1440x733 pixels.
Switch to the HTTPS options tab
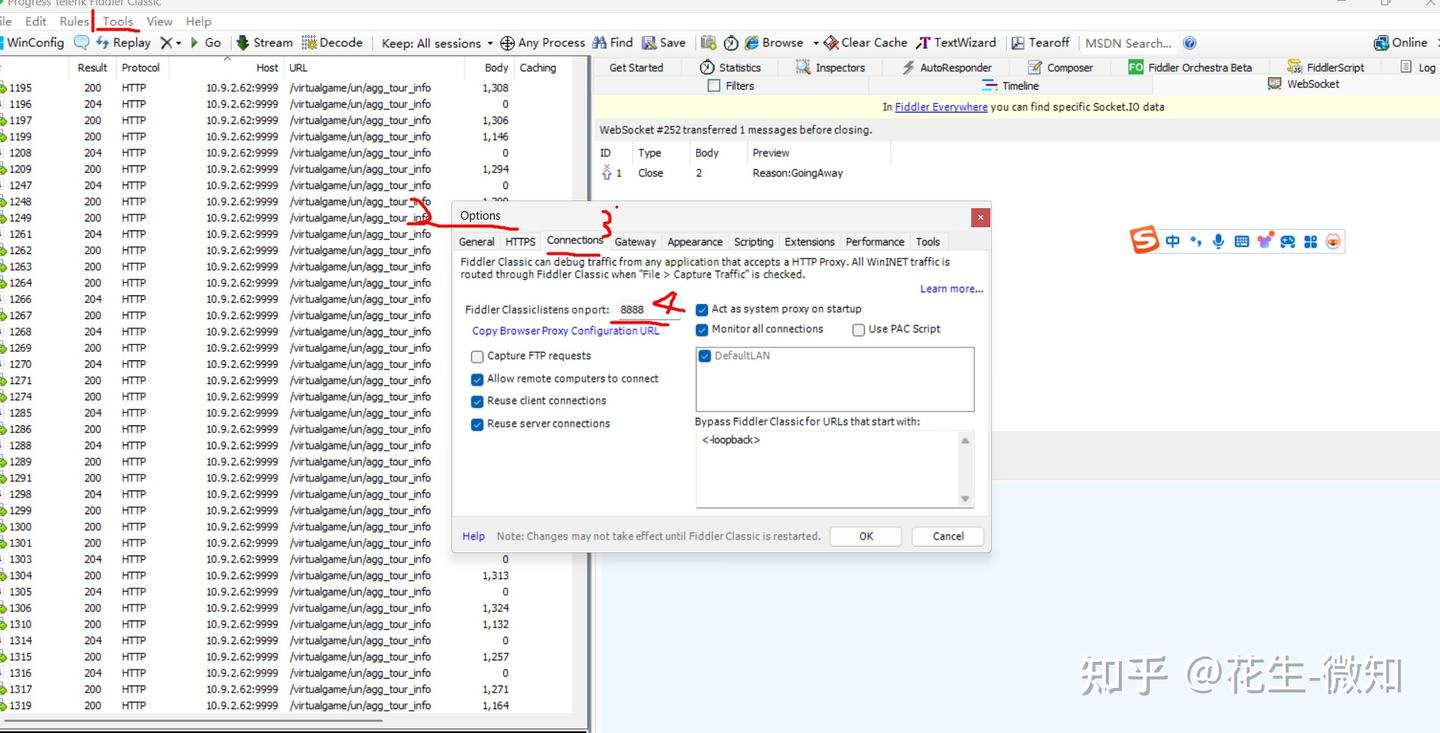(520, 242)
